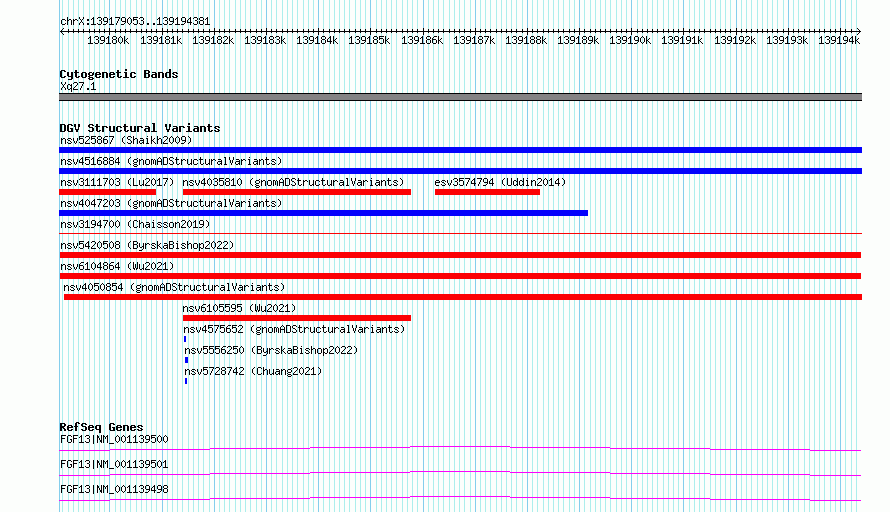The height and width of the screenshot is (512, 890).
Task: Open the nsv3194700 (Chaisson2019) variant
Action: click(x=135, y=224)
